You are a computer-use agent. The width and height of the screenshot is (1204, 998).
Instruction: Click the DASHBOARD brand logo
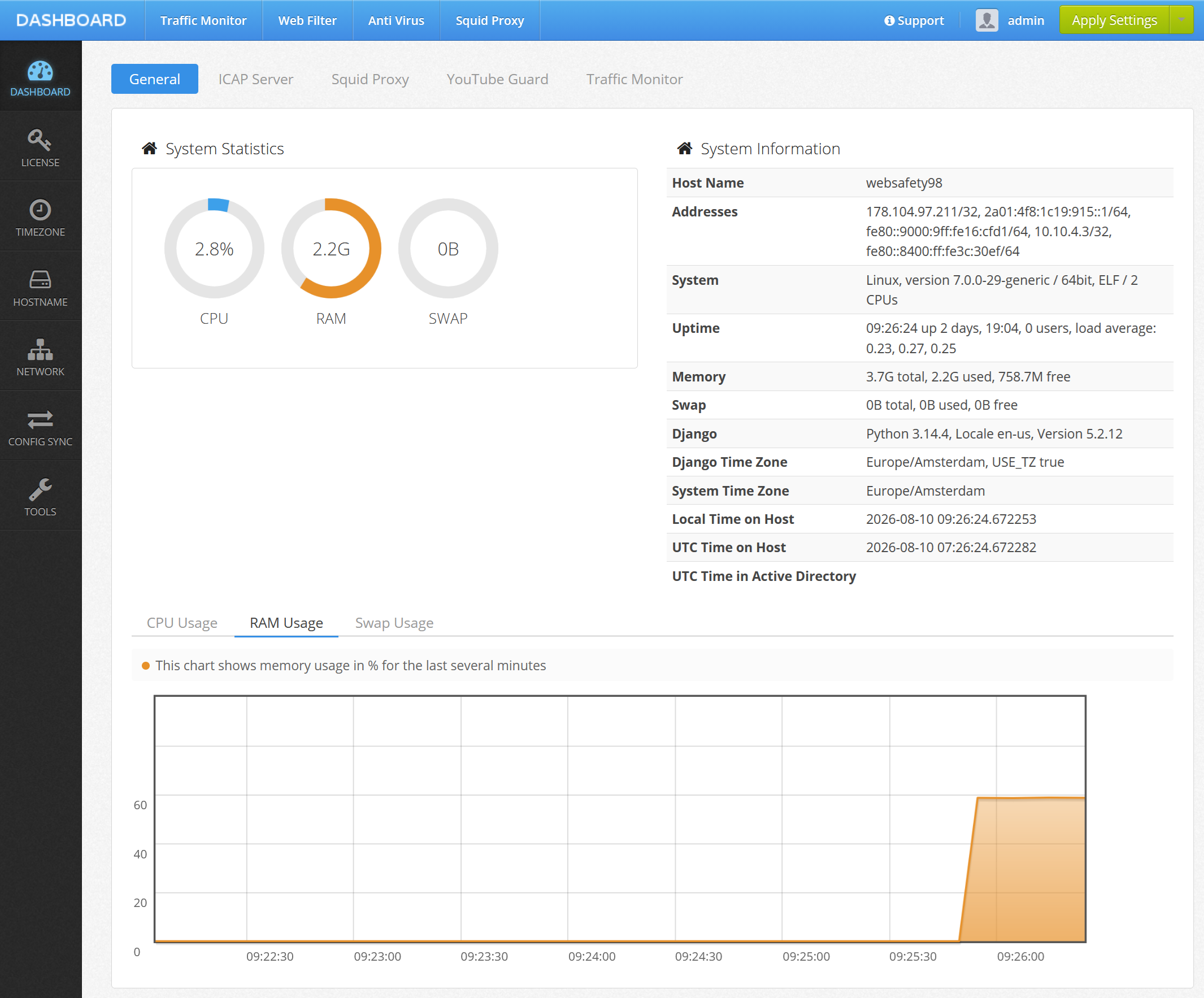click(71, 20)
